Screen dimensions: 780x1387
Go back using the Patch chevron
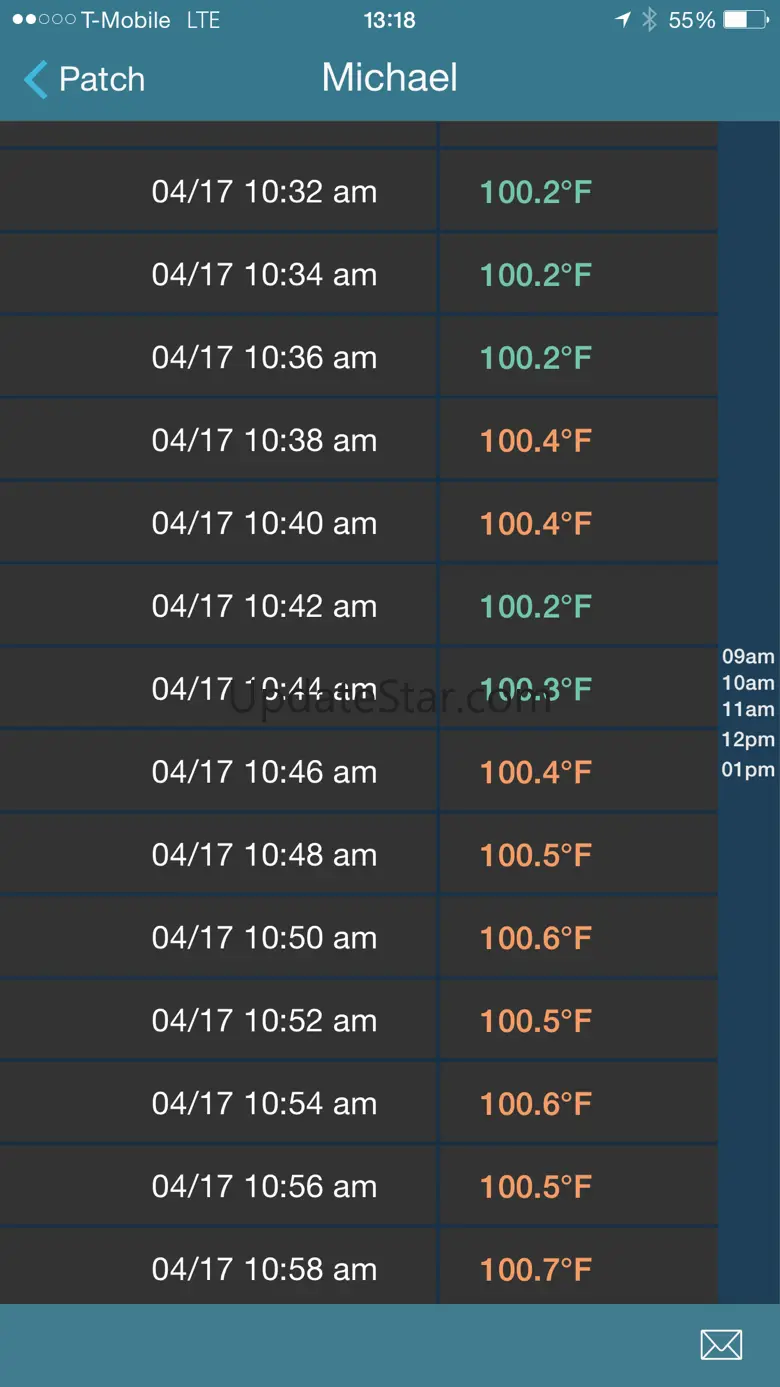click(36, 79)
